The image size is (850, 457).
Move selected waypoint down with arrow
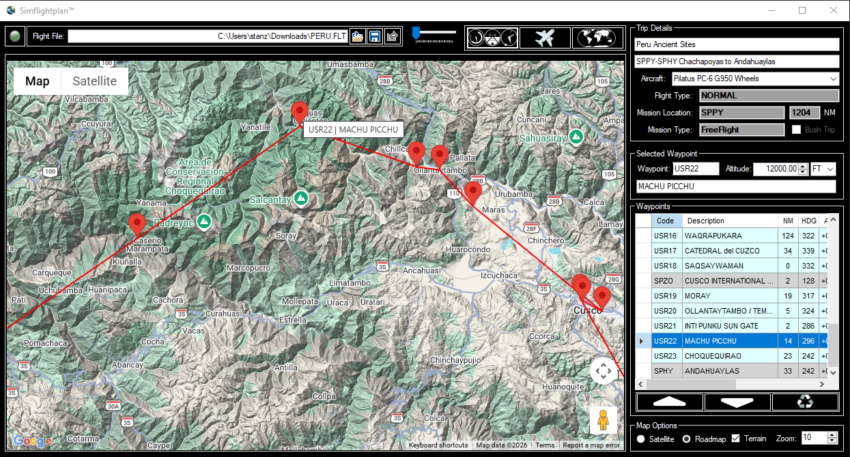[737, 402]
